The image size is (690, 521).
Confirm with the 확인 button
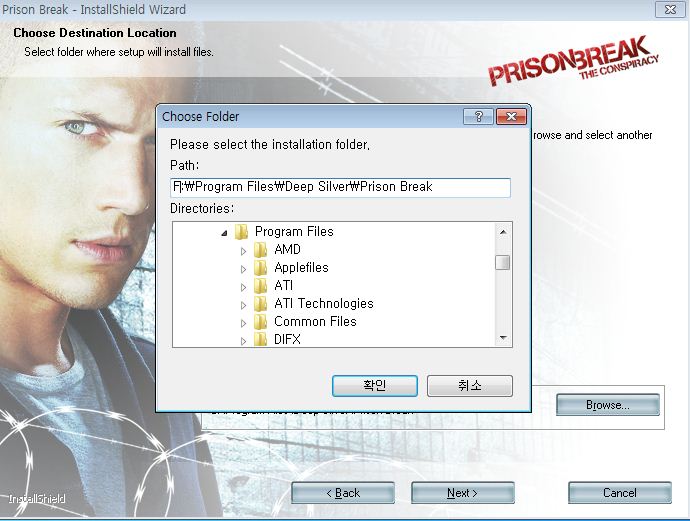pos(374,386)
